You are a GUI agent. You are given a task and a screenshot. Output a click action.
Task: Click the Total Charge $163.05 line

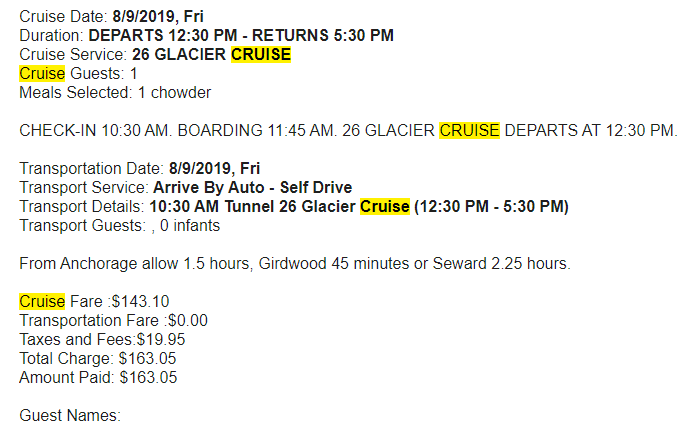pos(98,358)
